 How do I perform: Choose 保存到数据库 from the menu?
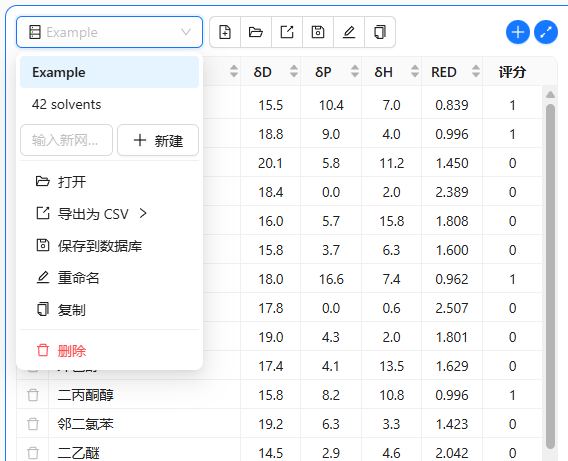tap(109, 246)
